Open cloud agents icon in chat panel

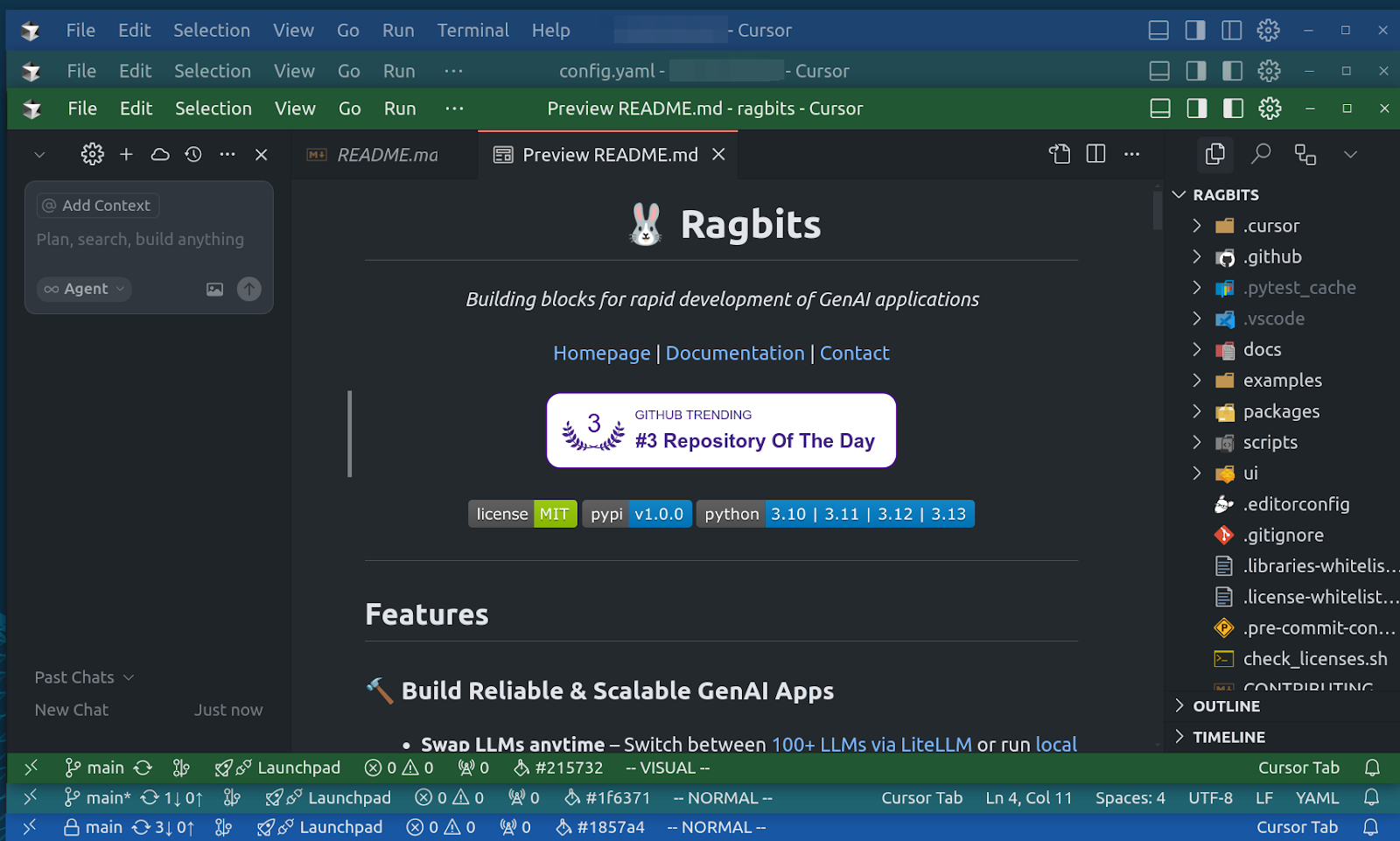pyautogui.click(x=160, y=155)
